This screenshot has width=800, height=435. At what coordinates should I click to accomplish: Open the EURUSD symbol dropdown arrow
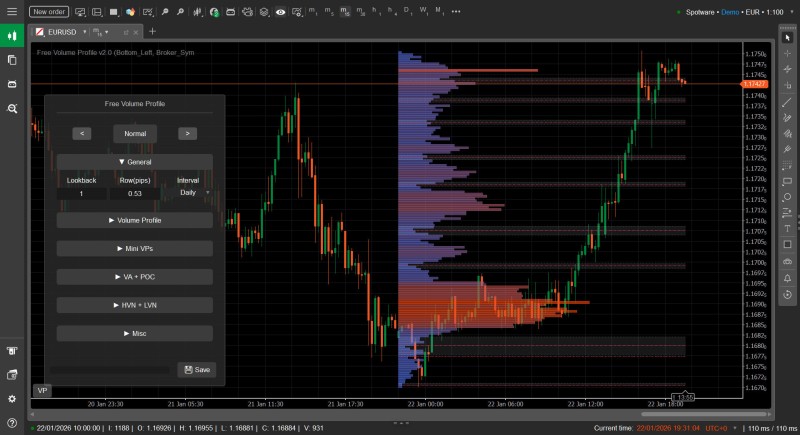(85, 32)
